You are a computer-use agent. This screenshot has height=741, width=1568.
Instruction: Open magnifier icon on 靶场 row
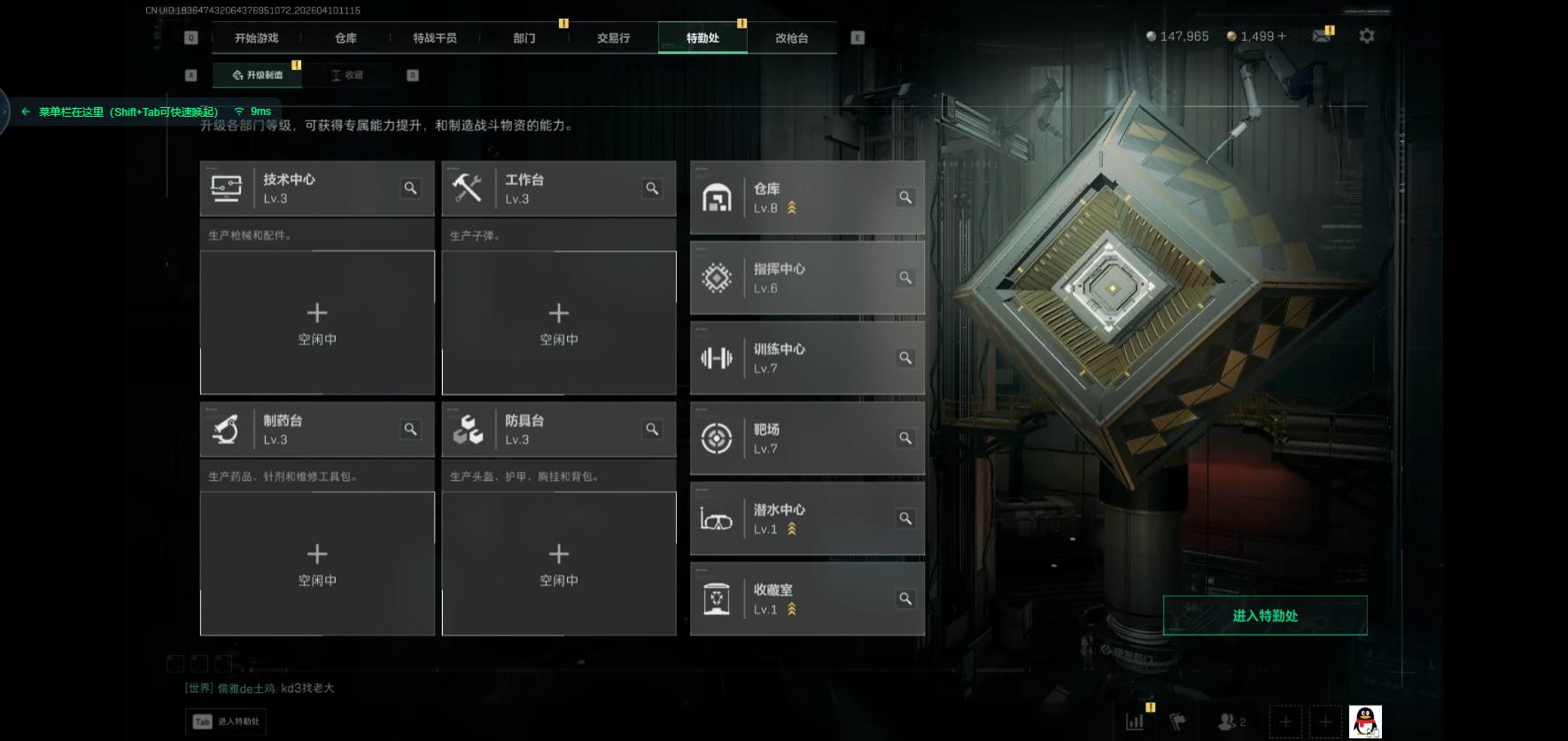[x=904, y=438]
